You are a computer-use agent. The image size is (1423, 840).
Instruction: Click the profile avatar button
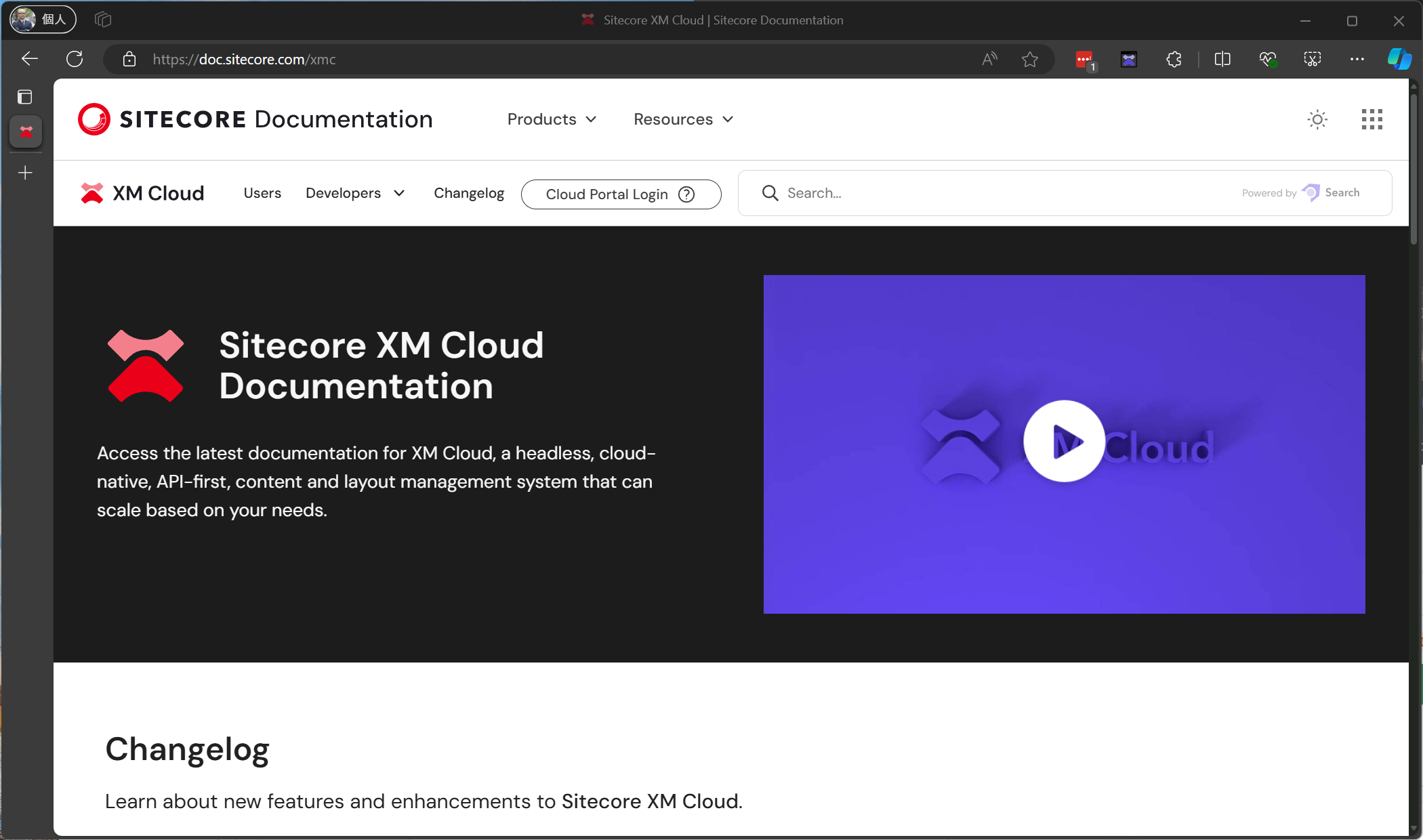[43, 19]
